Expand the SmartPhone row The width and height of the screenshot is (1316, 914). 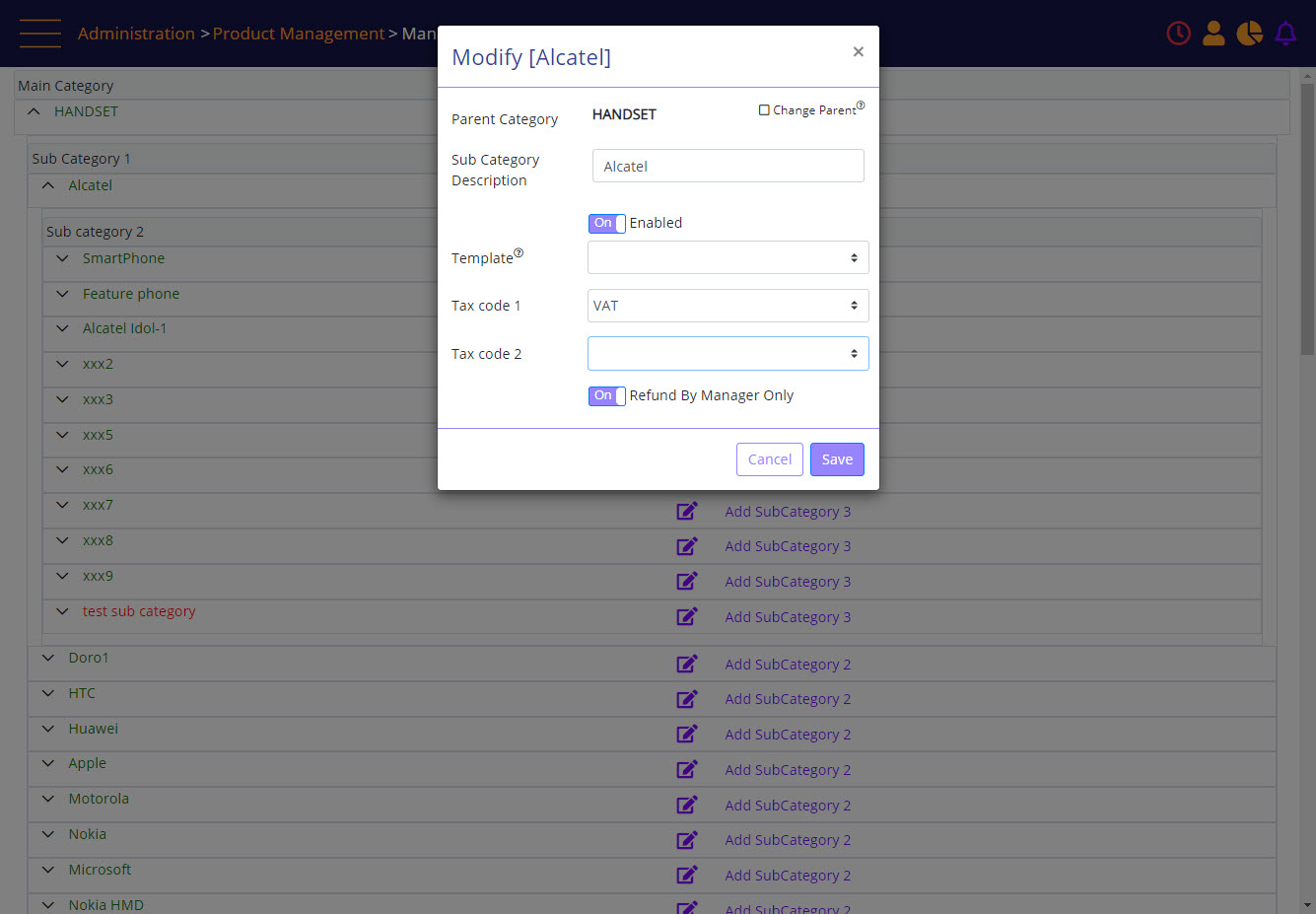coord(62,258)
